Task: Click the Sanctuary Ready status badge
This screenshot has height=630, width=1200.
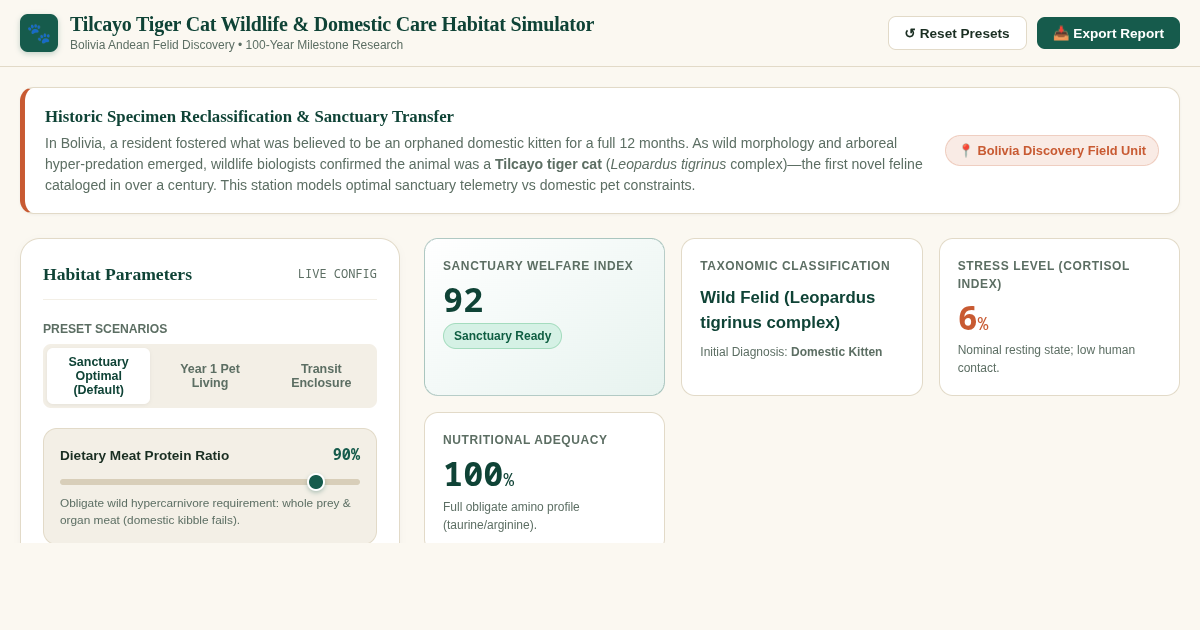Action: 502,336
